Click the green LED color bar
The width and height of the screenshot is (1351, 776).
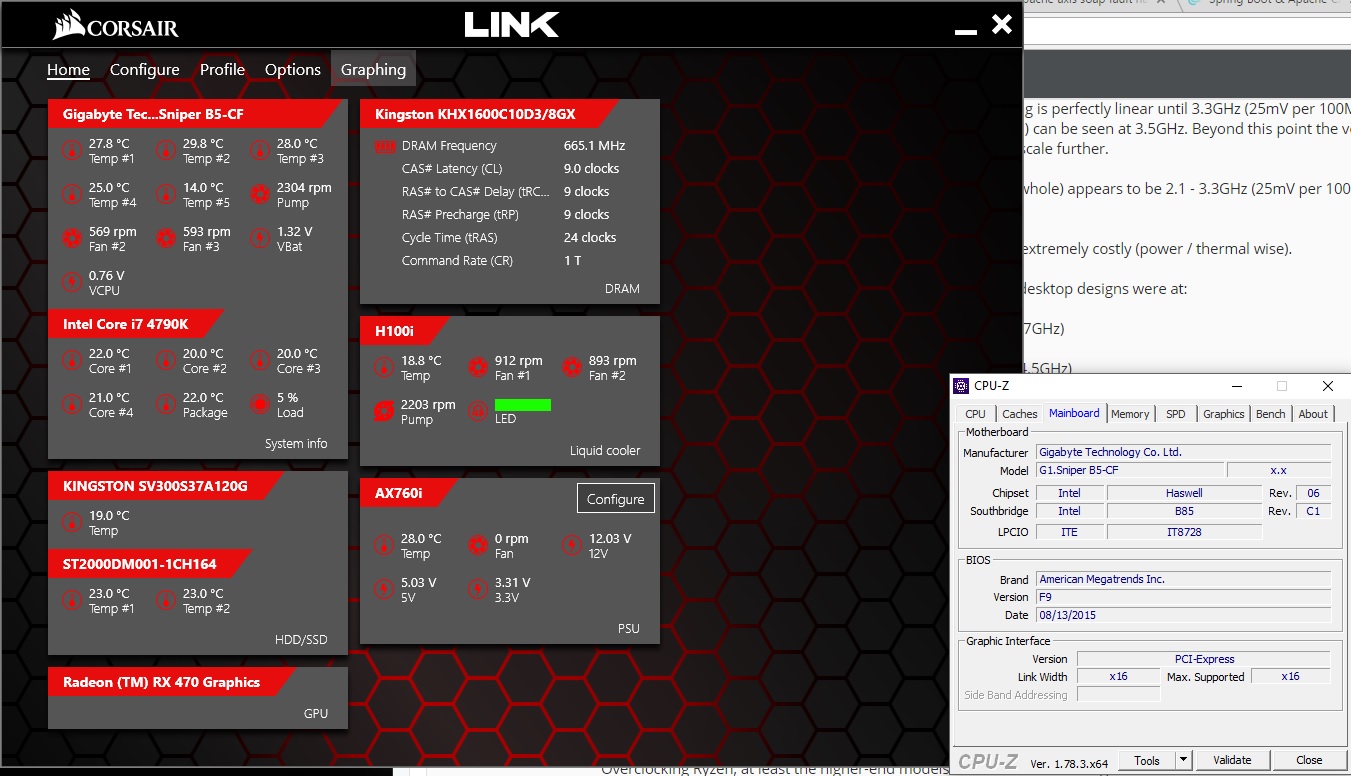[x=523, y=404]
